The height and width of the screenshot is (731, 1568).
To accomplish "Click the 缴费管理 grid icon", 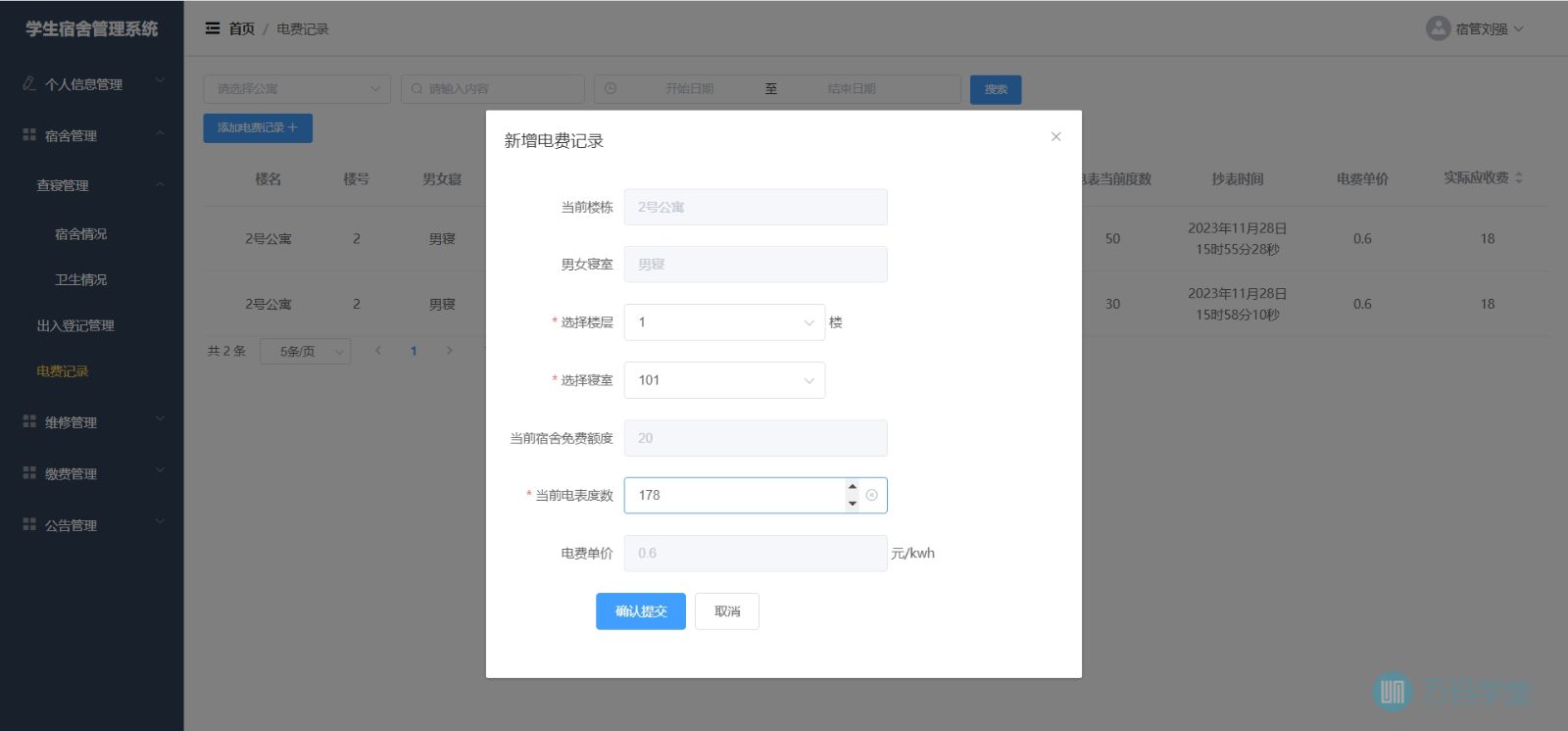I will (29, 472).
